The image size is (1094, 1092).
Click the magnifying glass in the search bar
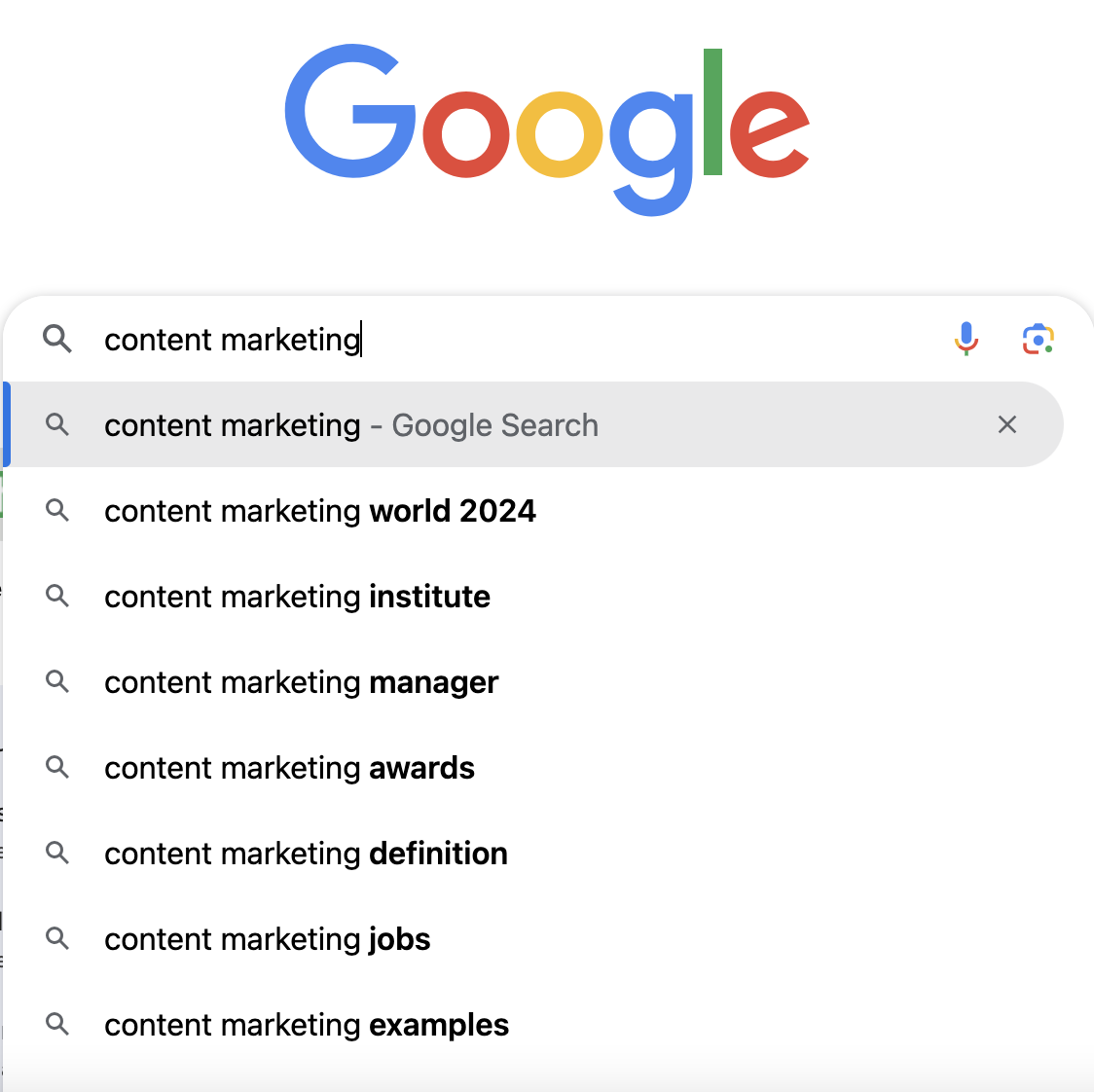coord(57,339)
